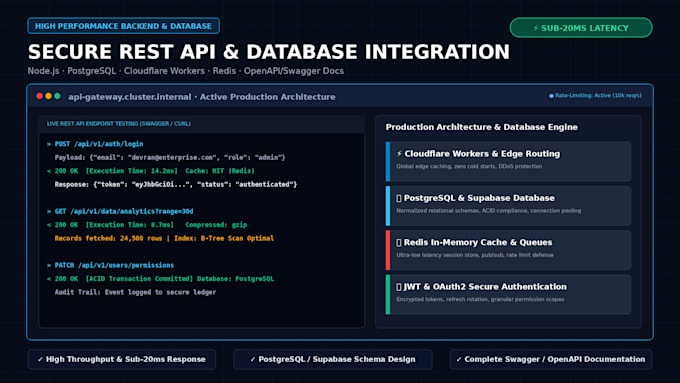Click the Encrypted tokens refresh rotation description

coord(480,299)
